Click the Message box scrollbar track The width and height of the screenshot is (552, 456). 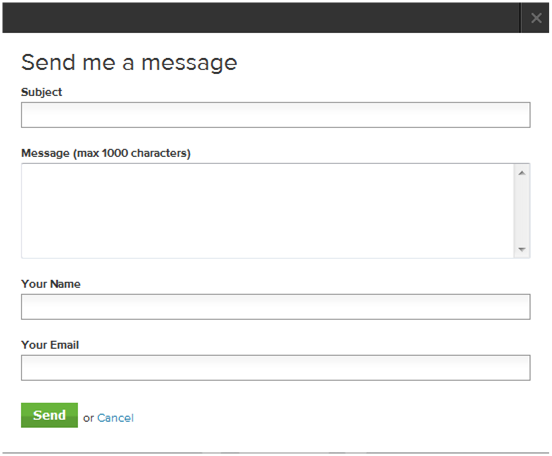522,211
